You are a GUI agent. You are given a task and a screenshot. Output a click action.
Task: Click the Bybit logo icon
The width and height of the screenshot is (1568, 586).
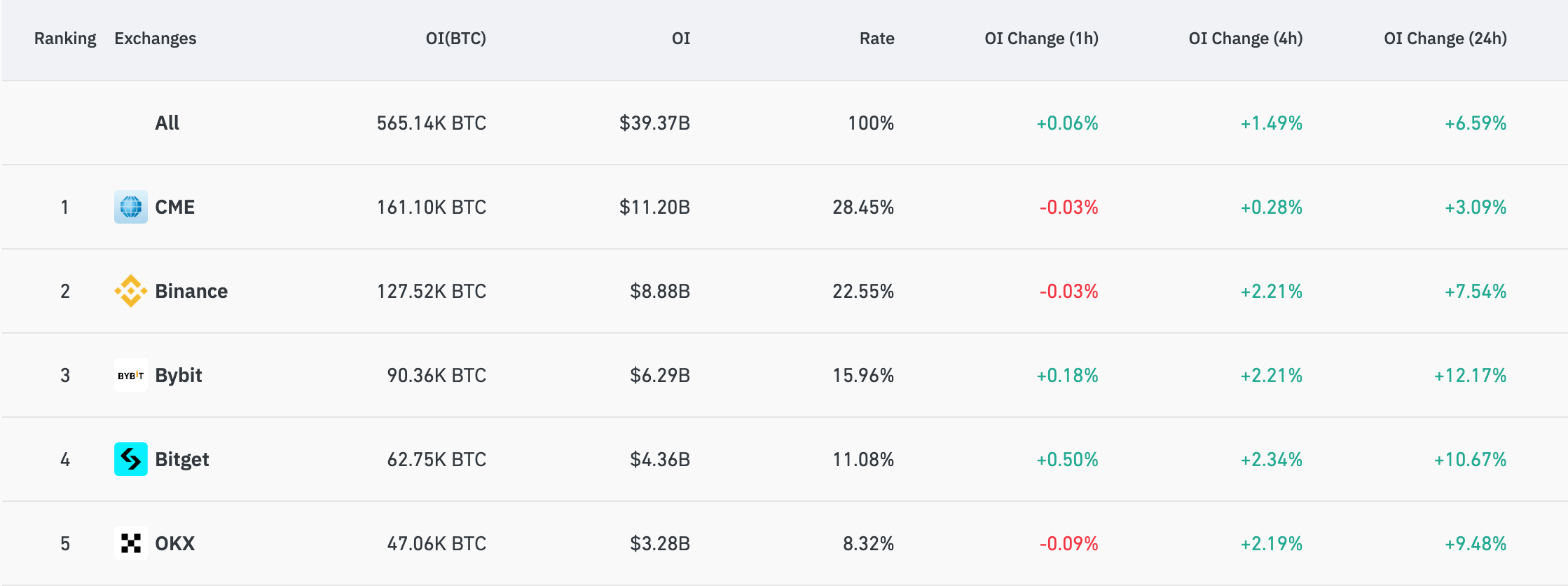tap(130, 375)
